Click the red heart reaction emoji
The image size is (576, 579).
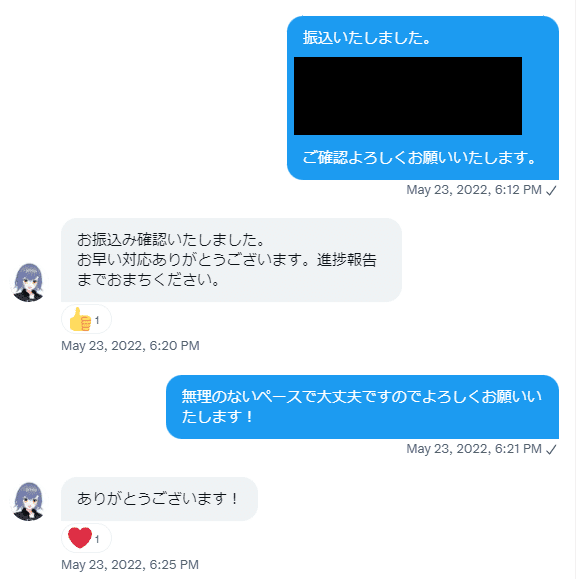click(x=80, y=538)
